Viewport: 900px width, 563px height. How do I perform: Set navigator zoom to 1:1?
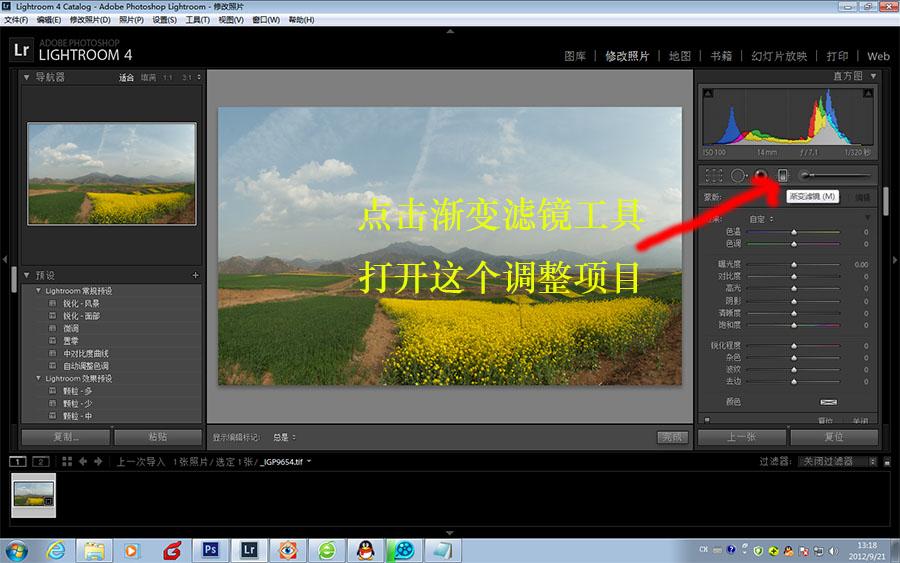point(168,77)
